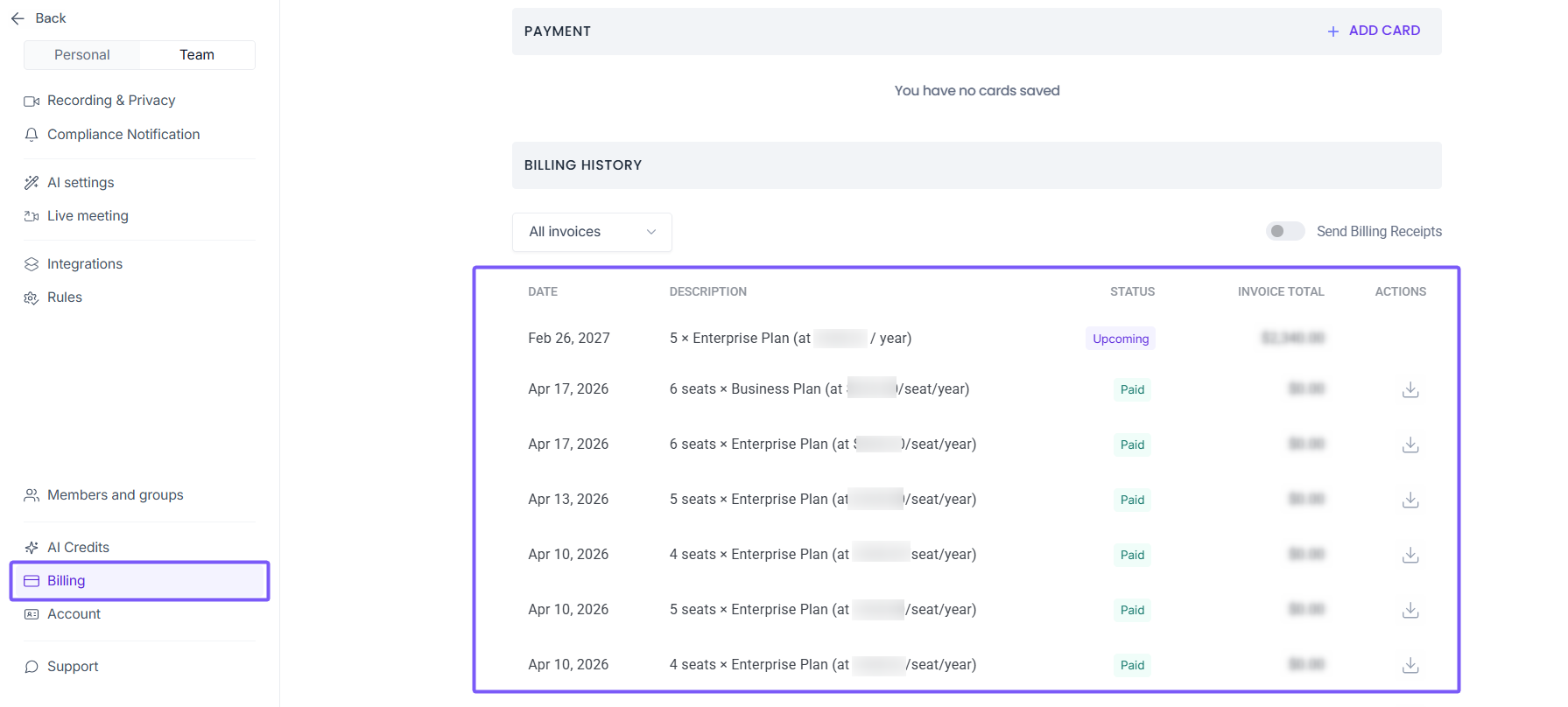Click the Compliance Notification bell icon
This screenshot has width=1568, height=707.
(x=32, y=135)
